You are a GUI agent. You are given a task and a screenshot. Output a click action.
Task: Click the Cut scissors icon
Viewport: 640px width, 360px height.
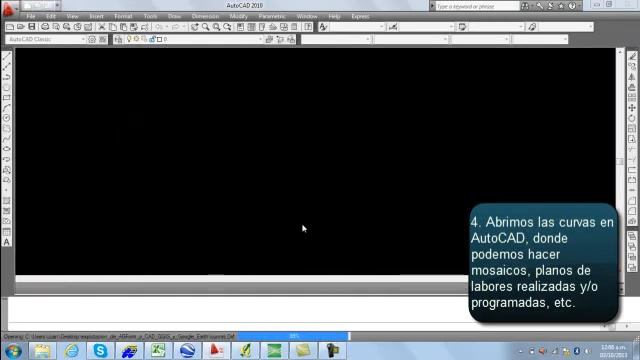click(x=102, y=27)
